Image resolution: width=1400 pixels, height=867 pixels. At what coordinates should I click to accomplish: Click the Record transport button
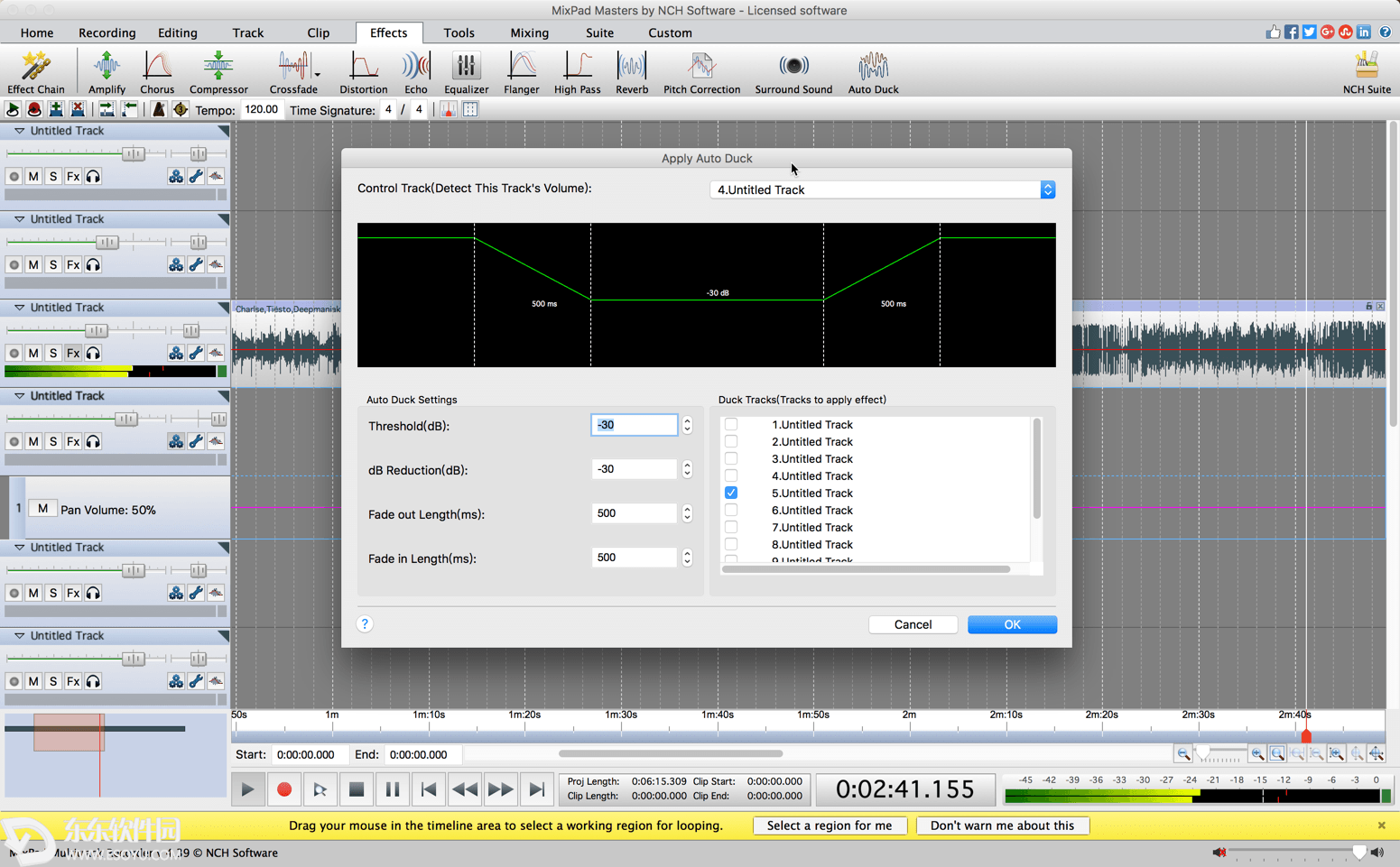pos(284,789)
